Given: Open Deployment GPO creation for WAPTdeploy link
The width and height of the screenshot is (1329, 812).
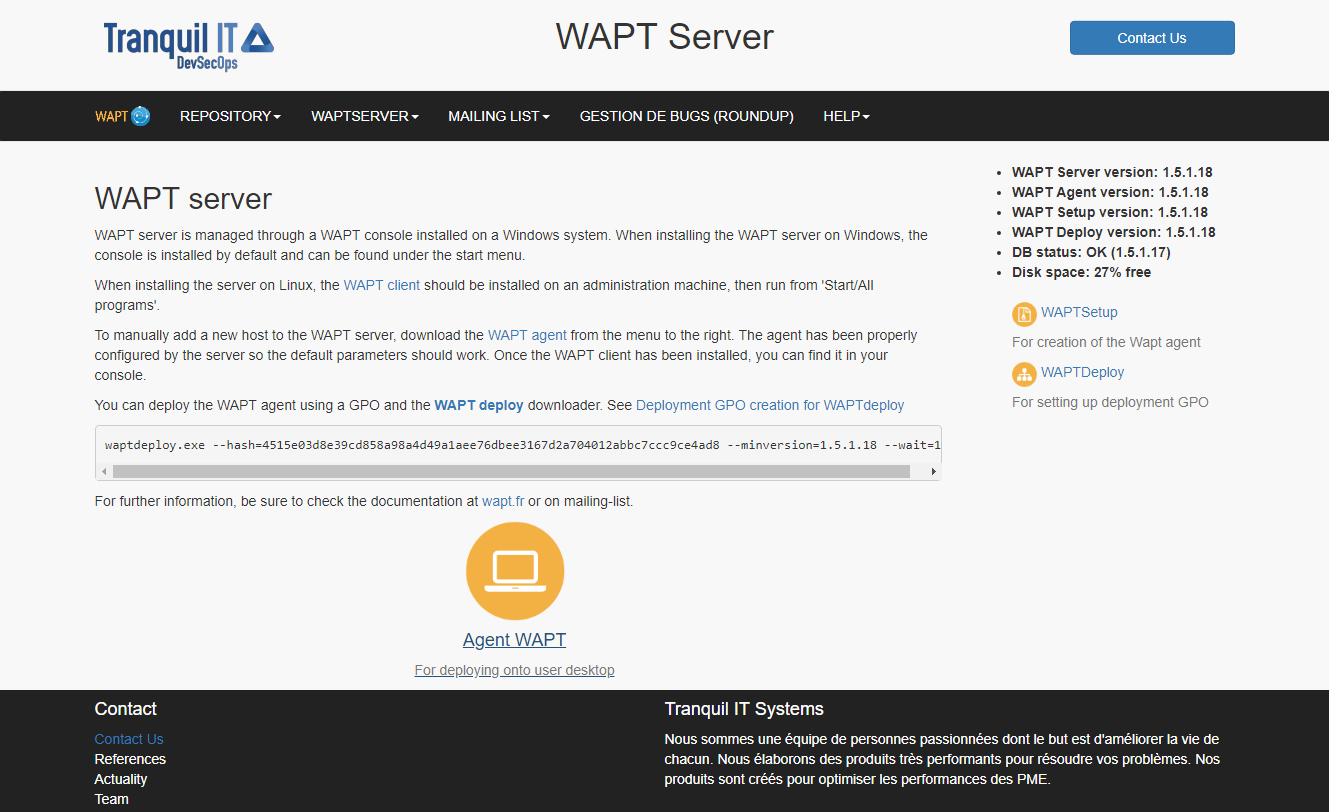Looking at the screenshot, I should pyautogui.click(x=770, y=405).
